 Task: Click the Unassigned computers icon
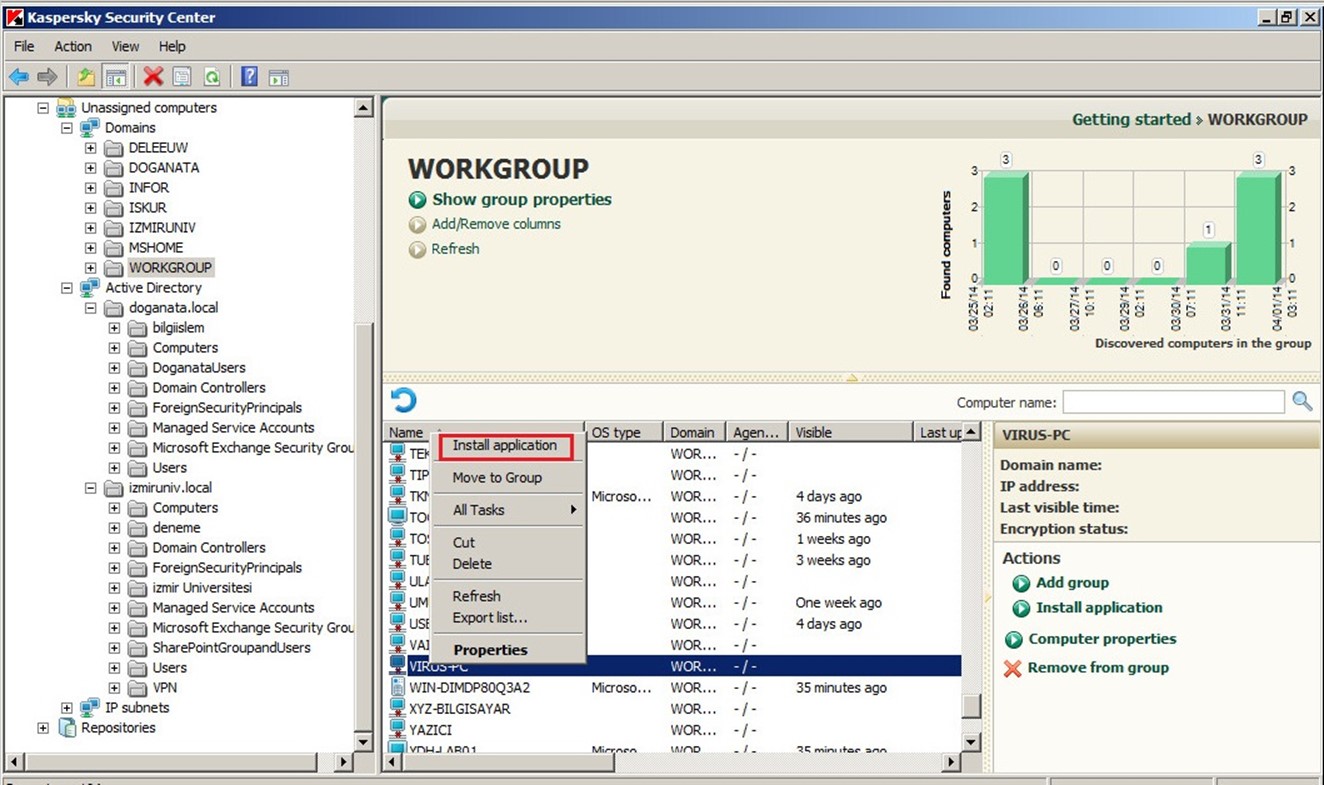[67, 108]
